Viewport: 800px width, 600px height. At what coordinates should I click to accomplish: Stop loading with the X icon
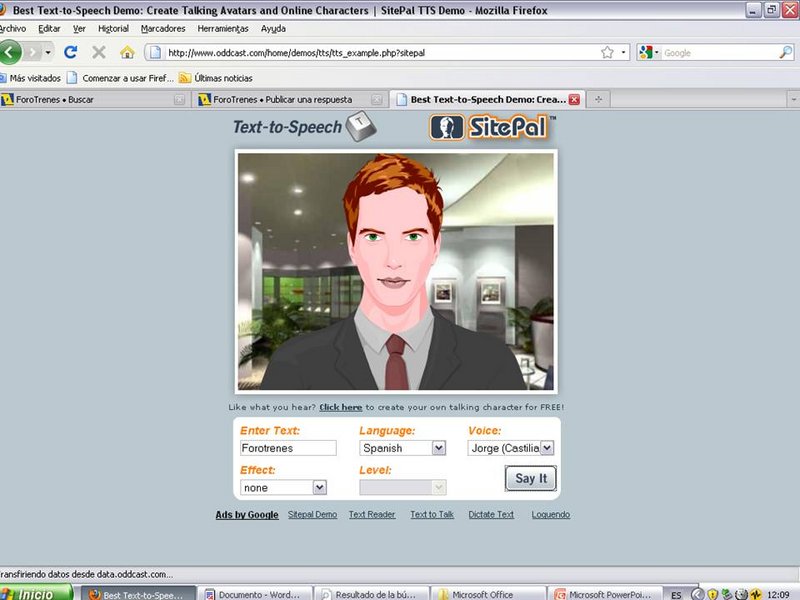coord(99,52)
